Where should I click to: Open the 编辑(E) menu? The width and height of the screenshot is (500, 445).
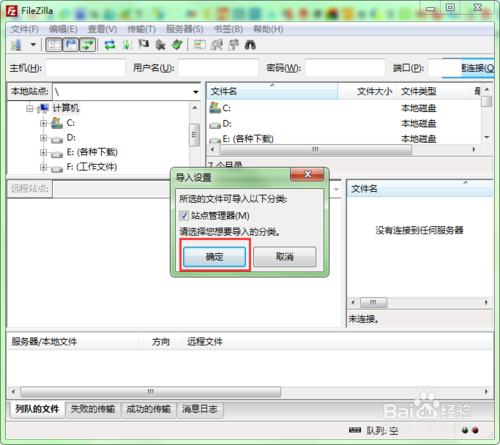click(63, 29)
